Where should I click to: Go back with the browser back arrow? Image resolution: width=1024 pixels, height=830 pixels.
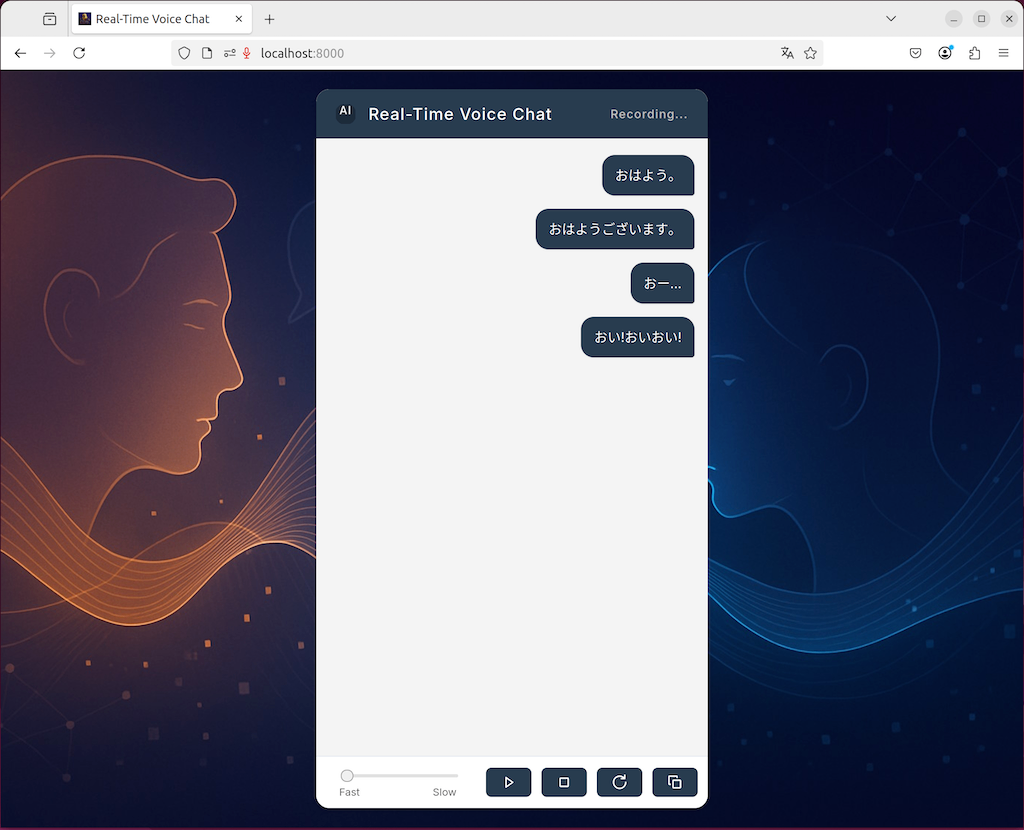pos(20,54)
